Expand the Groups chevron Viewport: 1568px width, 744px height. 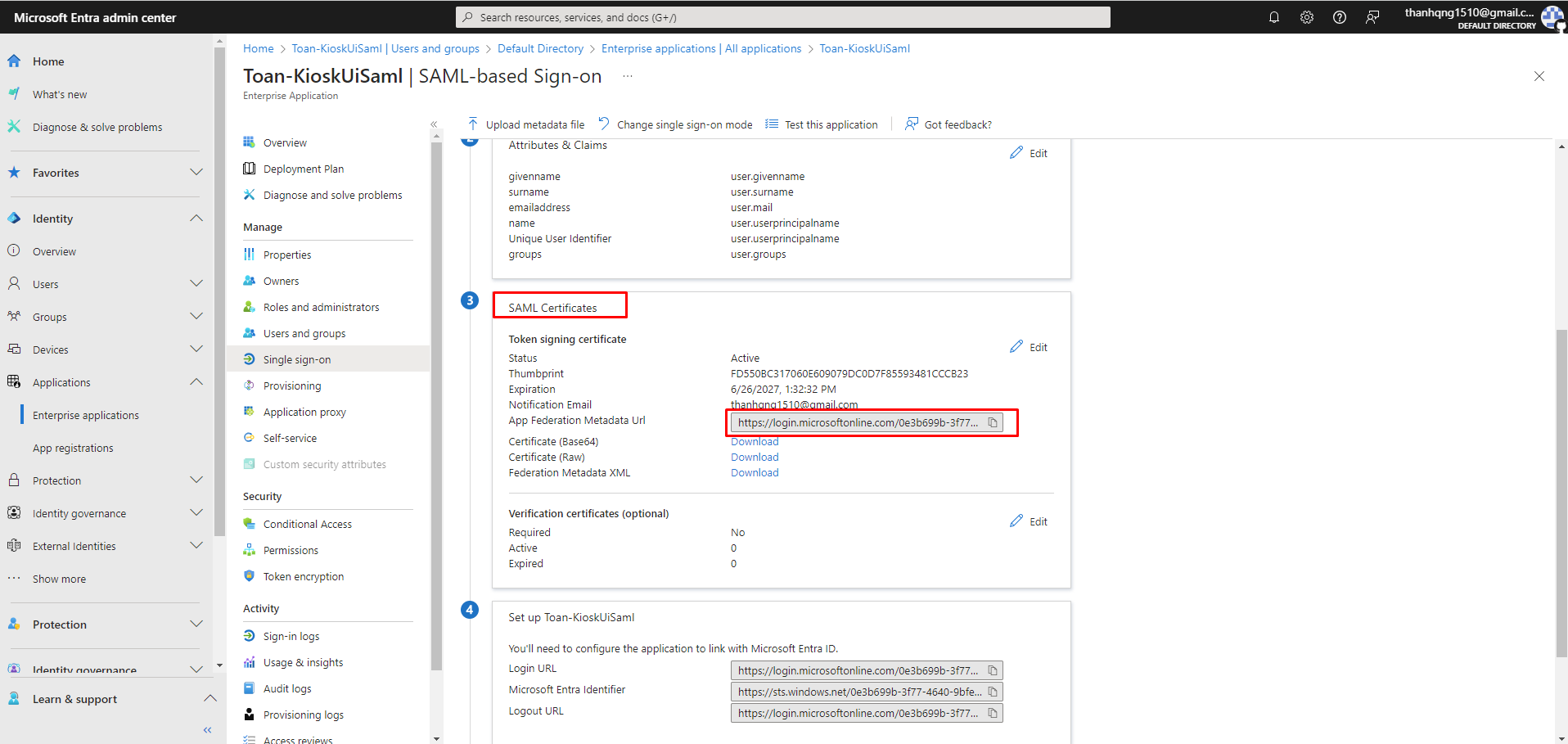(x=196, y=317)
